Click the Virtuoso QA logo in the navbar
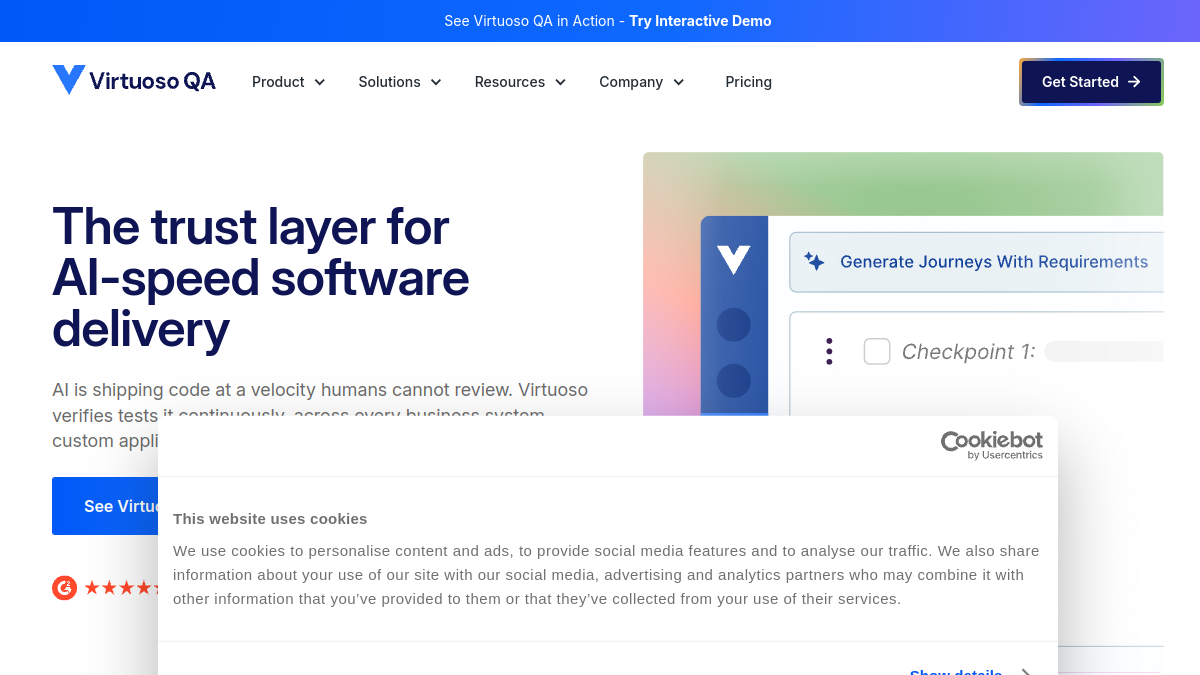Image resolution: width=1200 pixels, height=675 pixels. coord(134,81)
